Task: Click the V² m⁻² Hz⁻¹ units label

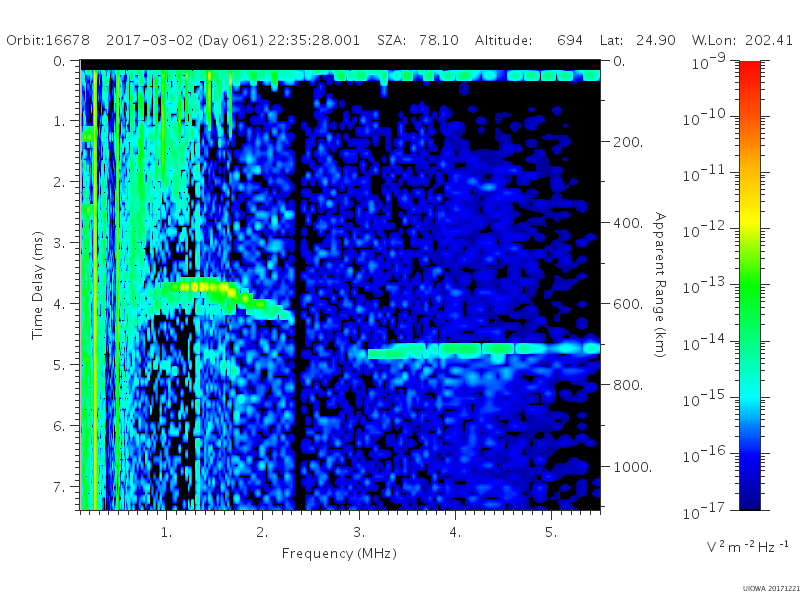Action: (x=747, y=546)
